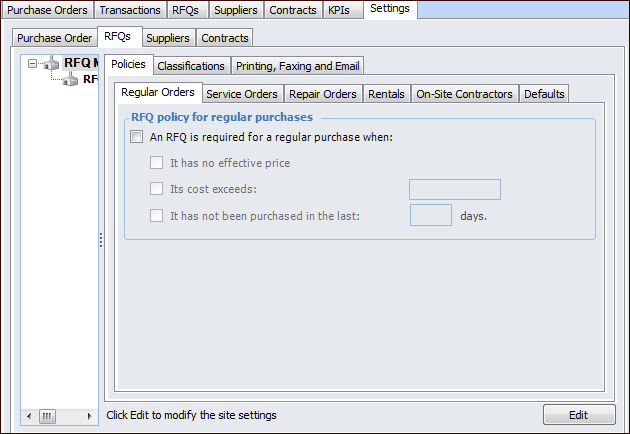Click the tree horizontal scrollbar thumb
This screenshot has width=630, height=434.
point(47,416)
